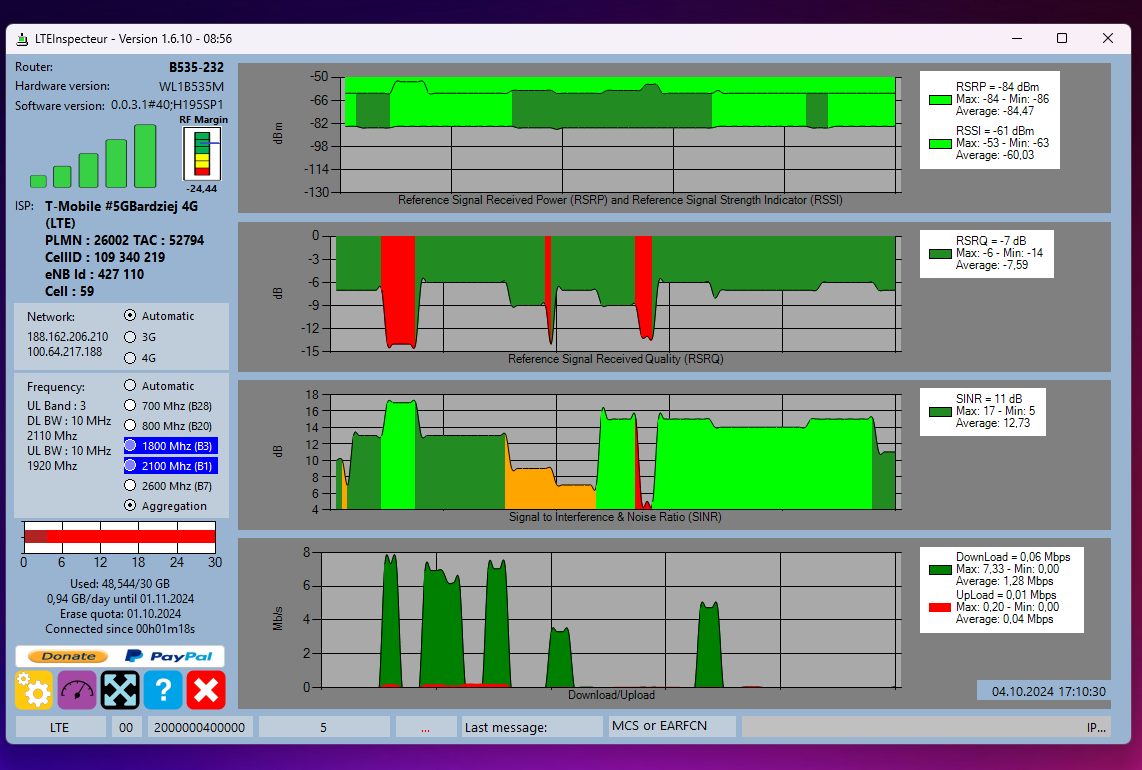This screenshot has width=1142, height=770.
Task: Click the hardware version WL1B535M value
Action: coord(192,87)
